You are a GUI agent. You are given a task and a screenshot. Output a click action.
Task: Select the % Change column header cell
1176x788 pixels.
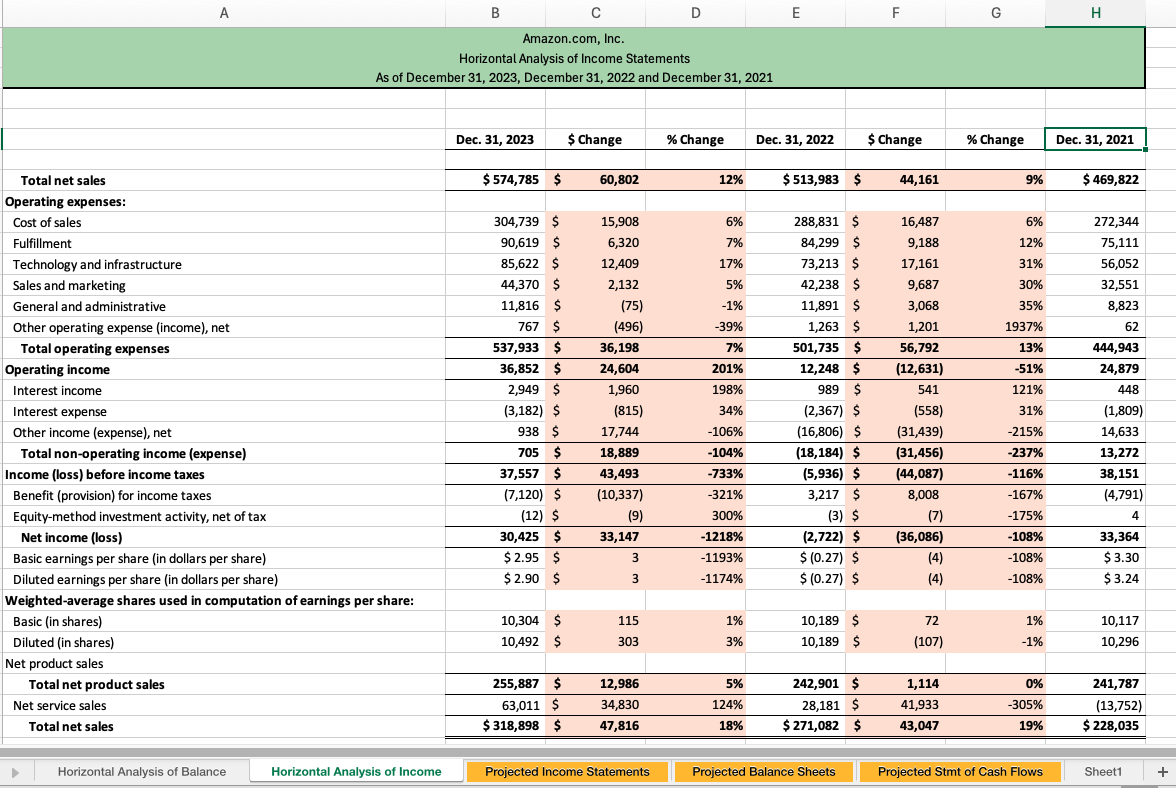[696, 139]
